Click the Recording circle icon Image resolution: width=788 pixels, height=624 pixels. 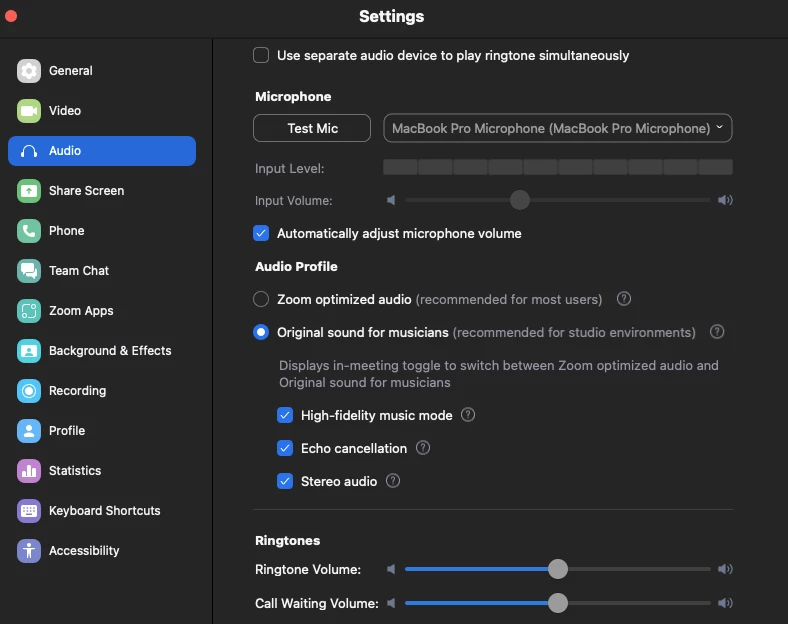click(29, 391)
